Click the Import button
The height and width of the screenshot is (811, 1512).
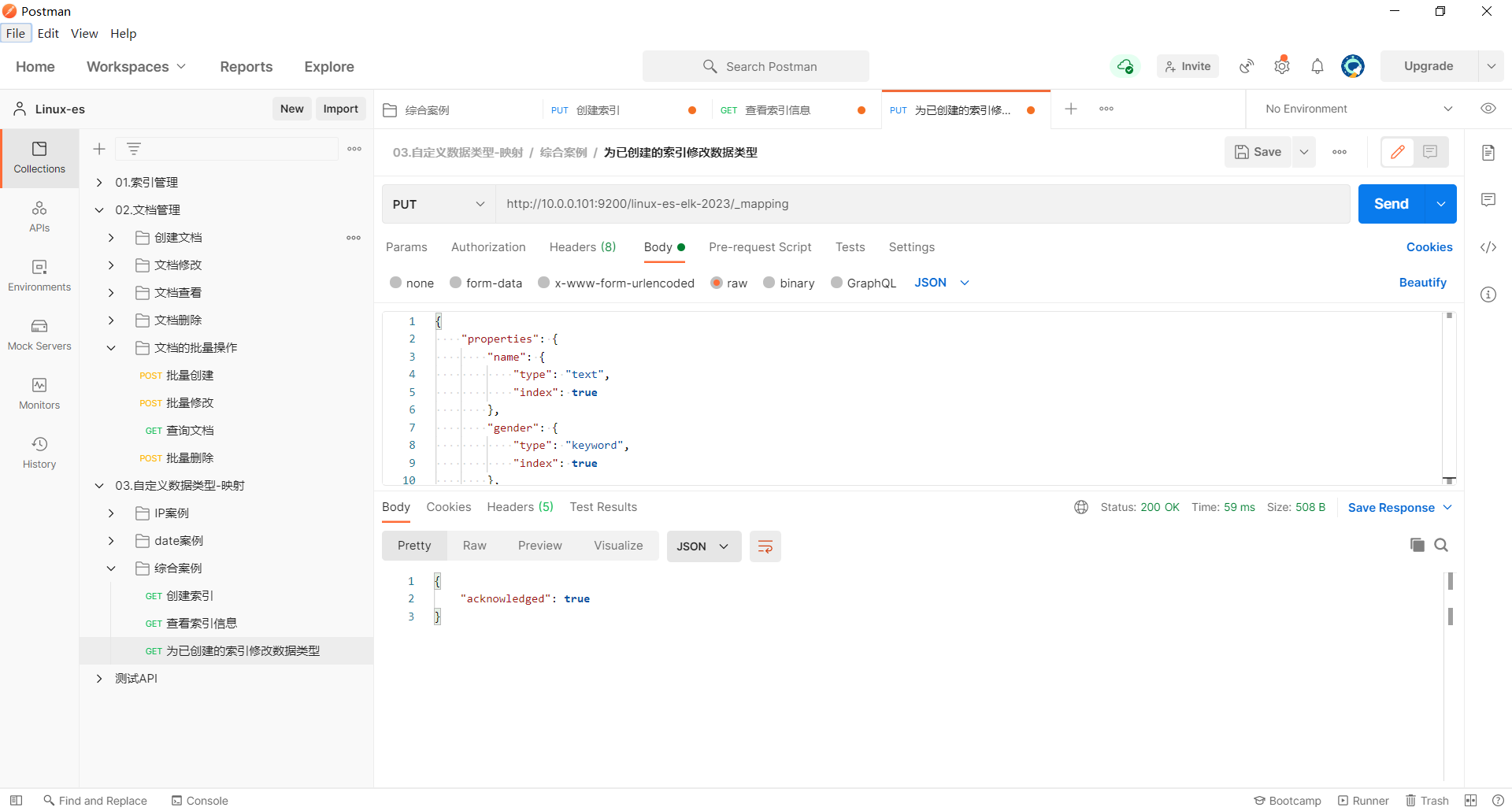click(340, 109)
